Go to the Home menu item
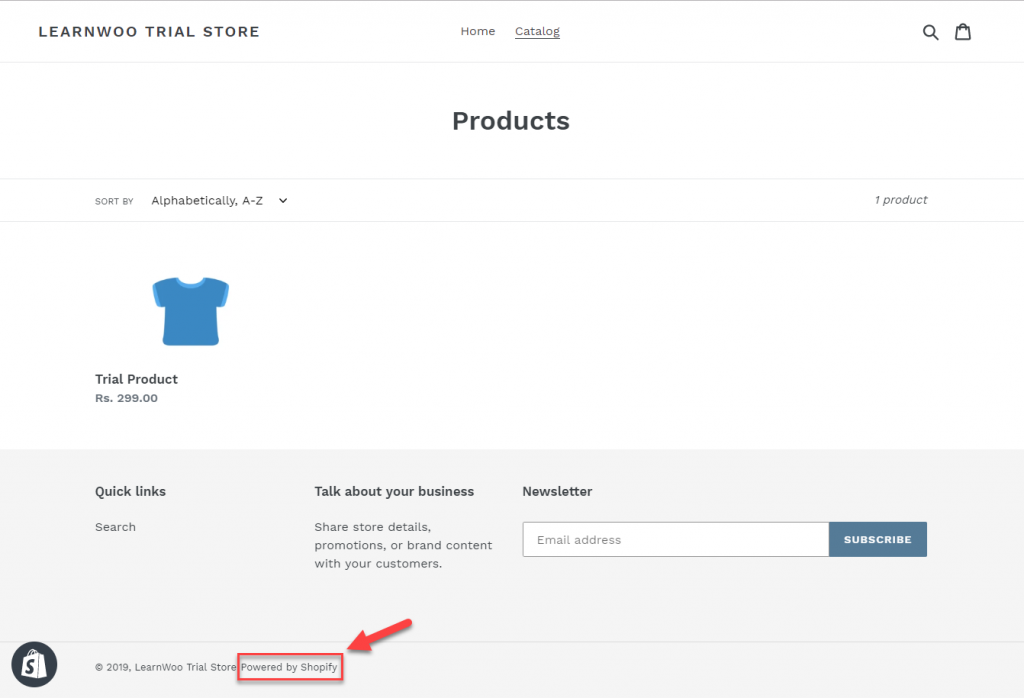This screenshot has width=1024, height=698. (477, 31)
